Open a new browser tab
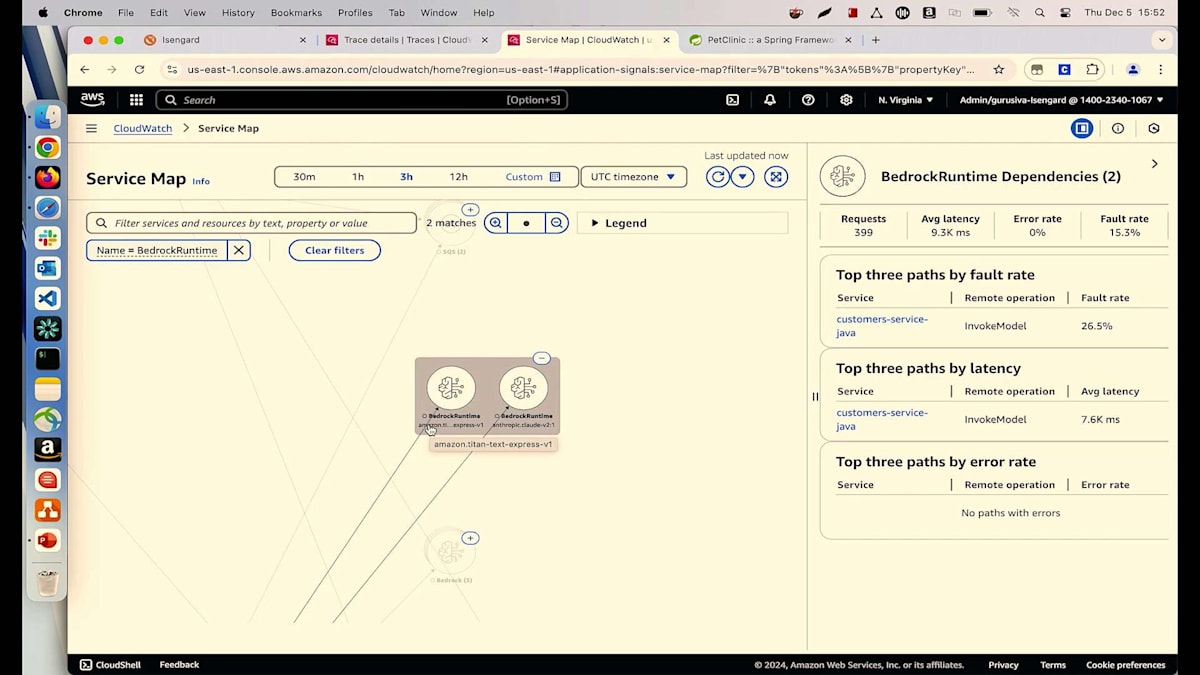The image size is (1200, 675). click(x=876, y=40)
